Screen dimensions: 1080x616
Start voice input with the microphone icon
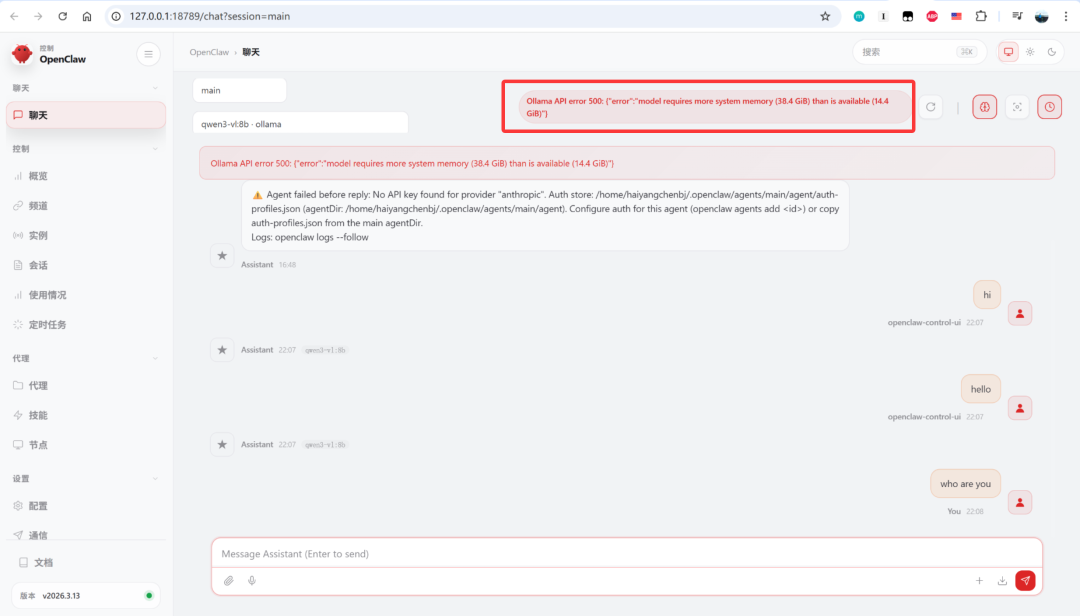click(252, 581)
